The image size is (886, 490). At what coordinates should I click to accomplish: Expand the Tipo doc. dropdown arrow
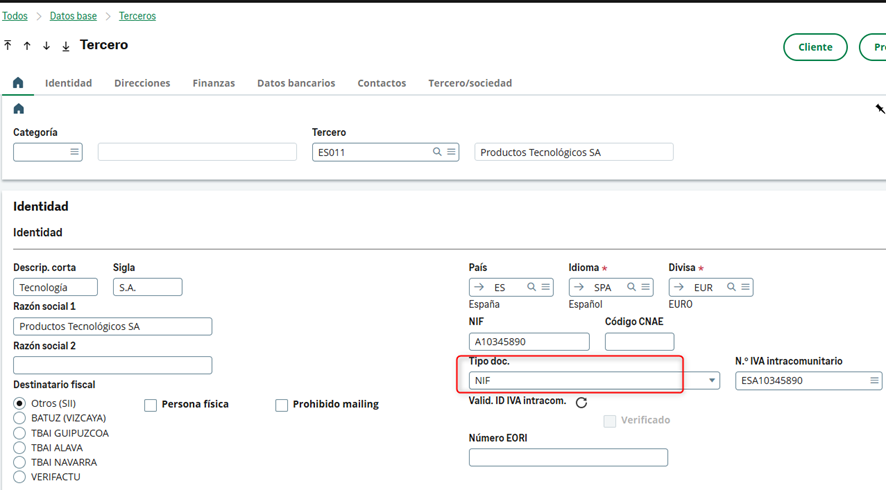tap(712, 380)
